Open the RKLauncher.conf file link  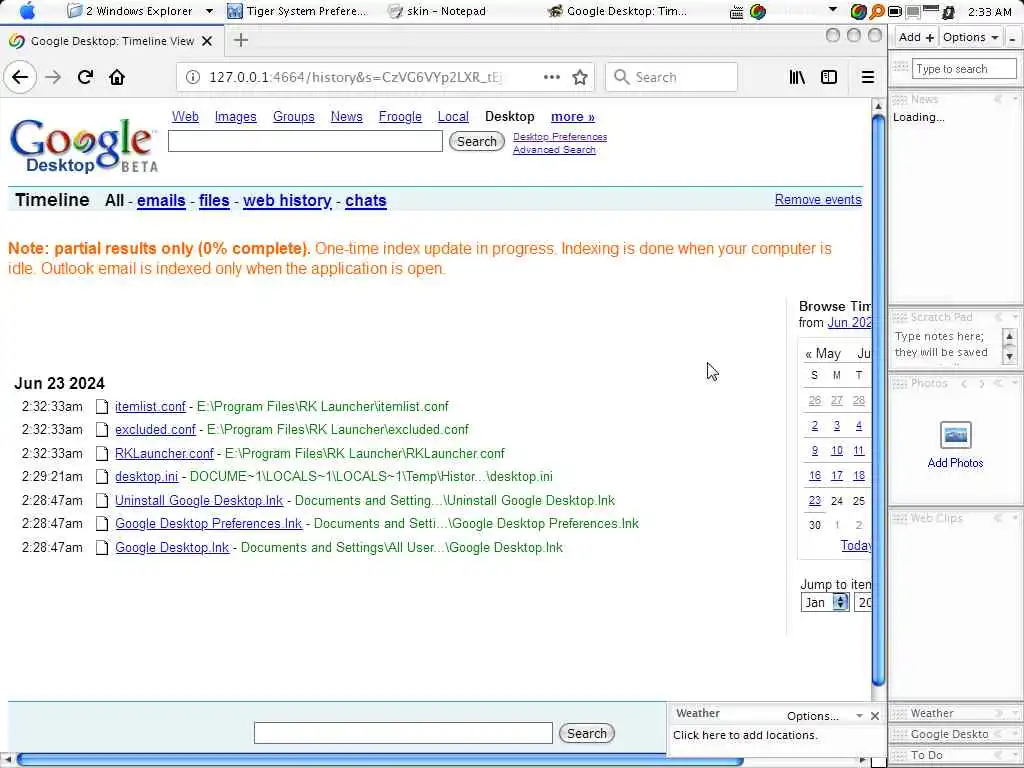coord(165,453)
